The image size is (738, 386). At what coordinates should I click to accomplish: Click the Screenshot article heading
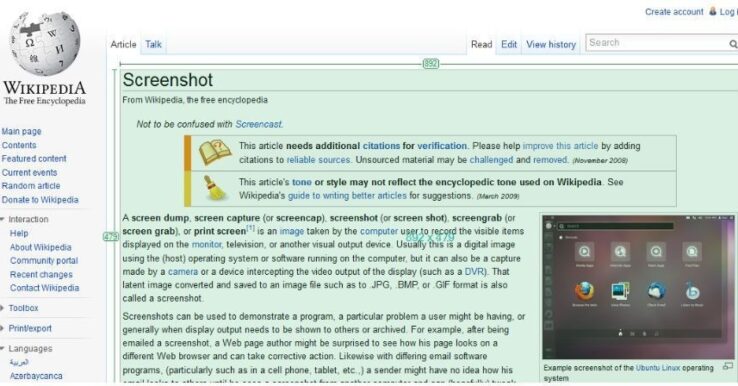tap(168, 80)
